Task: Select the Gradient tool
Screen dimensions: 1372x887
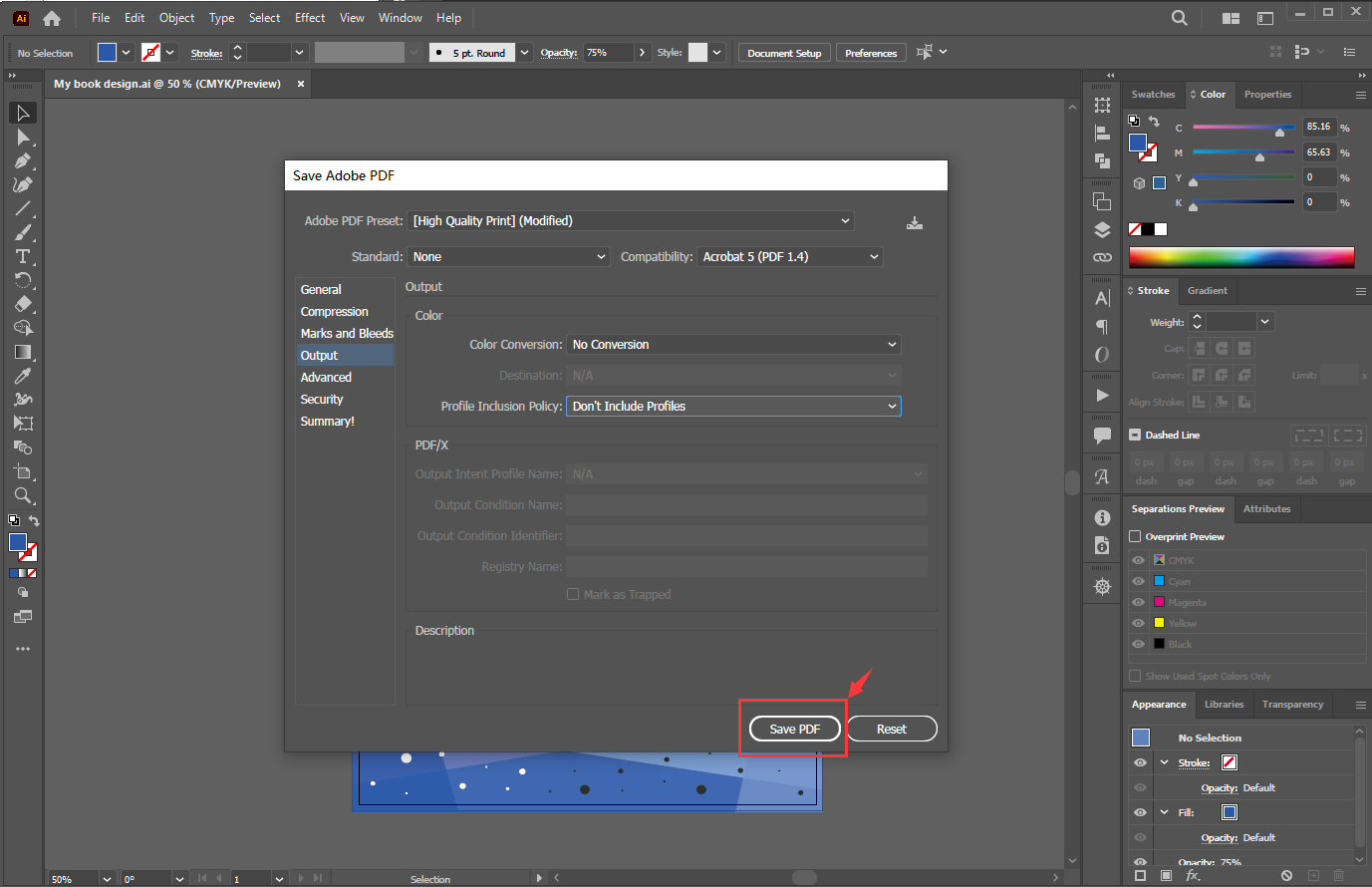Action: [23, 352]
